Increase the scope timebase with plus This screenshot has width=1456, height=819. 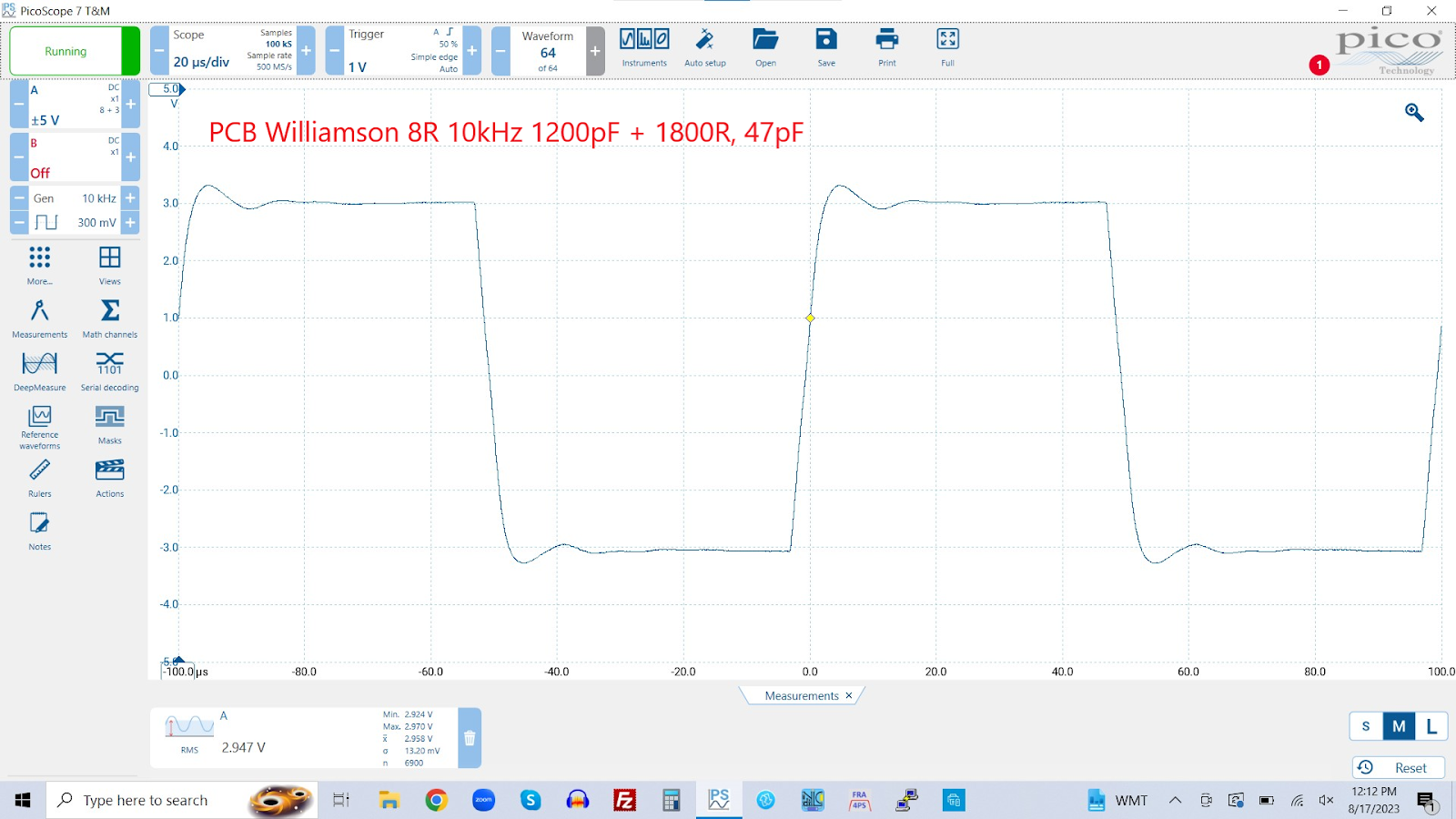pyautogui.click(x=307, y=51)
